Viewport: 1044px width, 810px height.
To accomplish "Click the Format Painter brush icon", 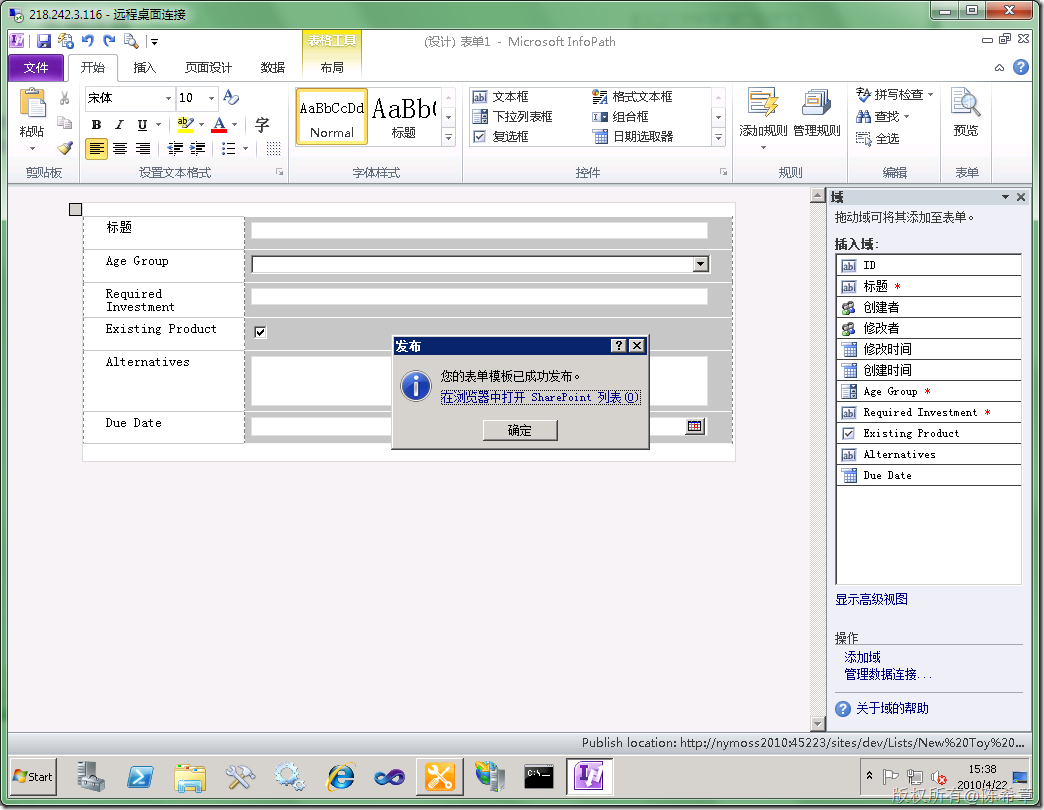I will point(65,148).
